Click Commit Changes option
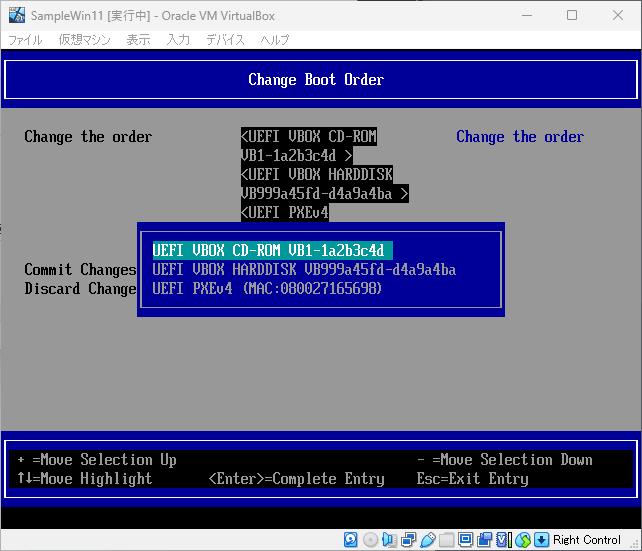This screenshot has height=551, width=642. click(x=80, y=269)
